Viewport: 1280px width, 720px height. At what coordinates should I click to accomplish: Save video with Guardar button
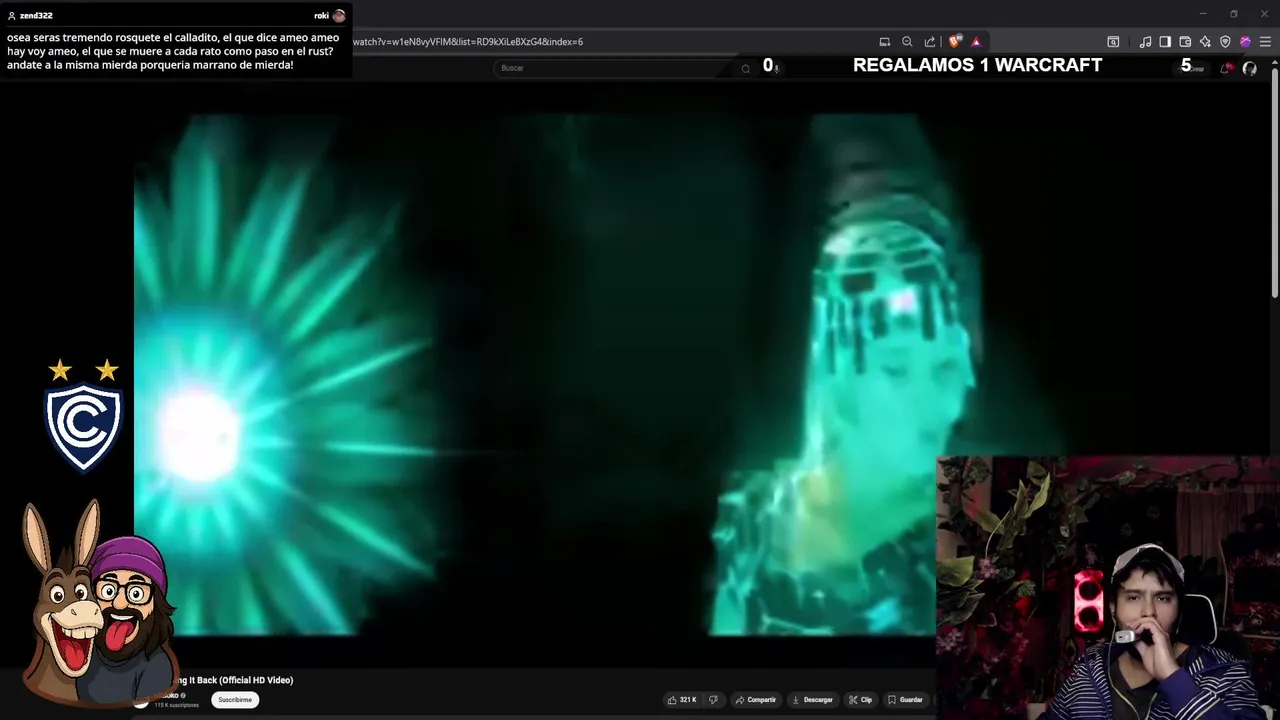906,700
